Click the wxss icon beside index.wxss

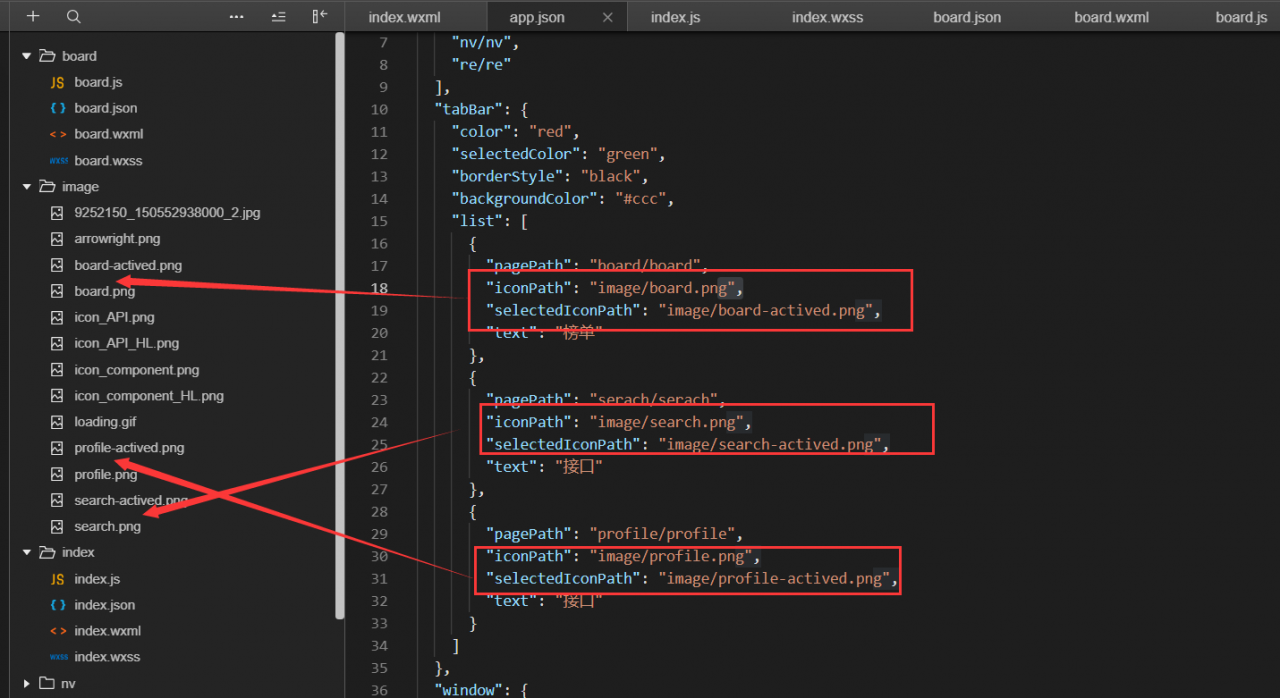[x=58, y=657]
